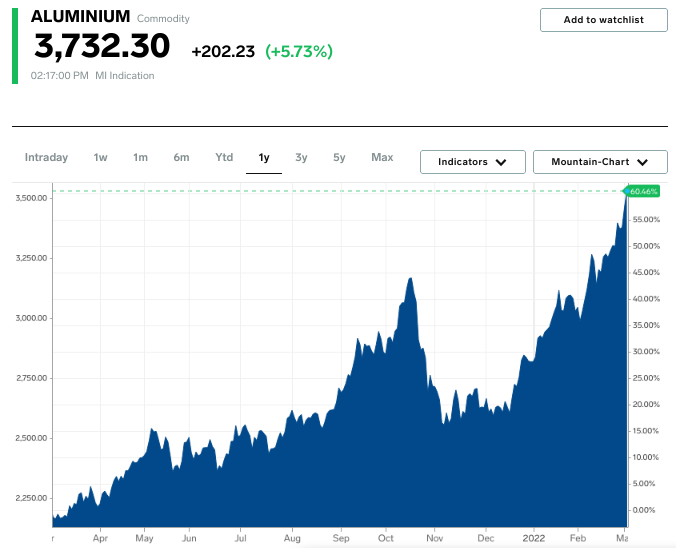This screenshot has height=548, width=676.
Task: Click the (+5.73%) percent change
Action: pos(299,52)
